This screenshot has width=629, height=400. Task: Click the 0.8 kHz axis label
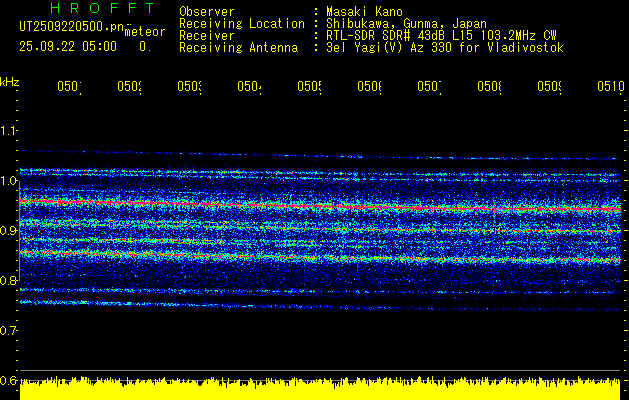click(9, 280)
